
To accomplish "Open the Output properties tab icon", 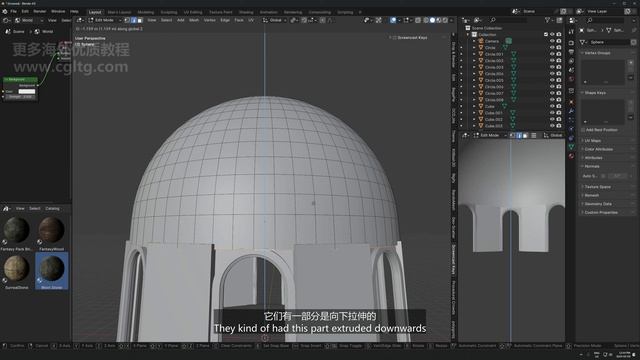I will [571, 52].
